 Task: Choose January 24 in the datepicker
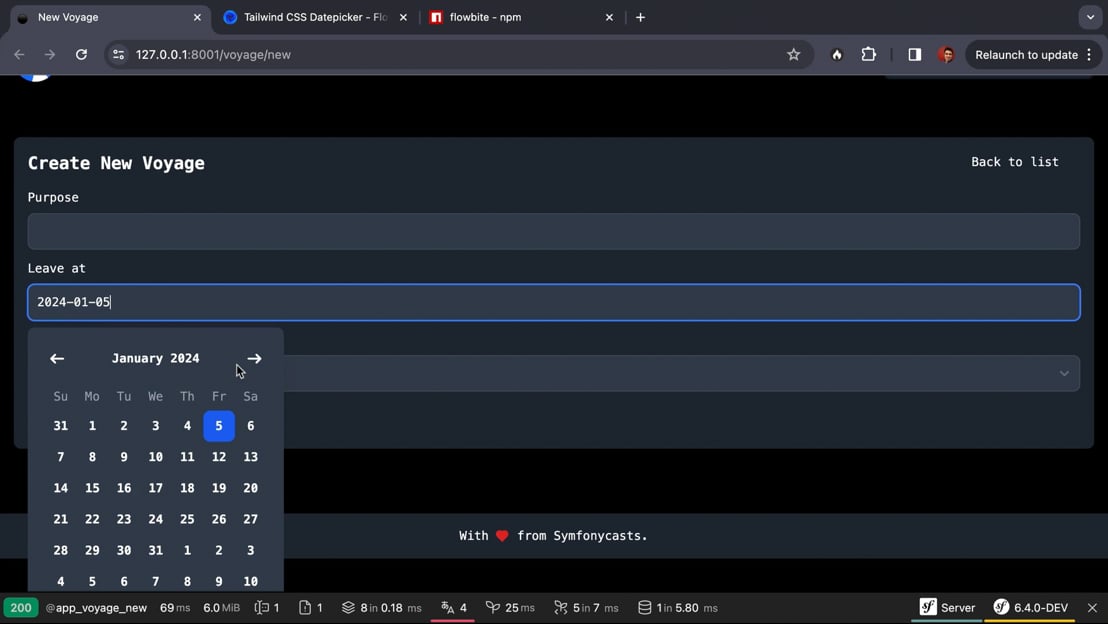pyautogui.click(x=155, y=519)
